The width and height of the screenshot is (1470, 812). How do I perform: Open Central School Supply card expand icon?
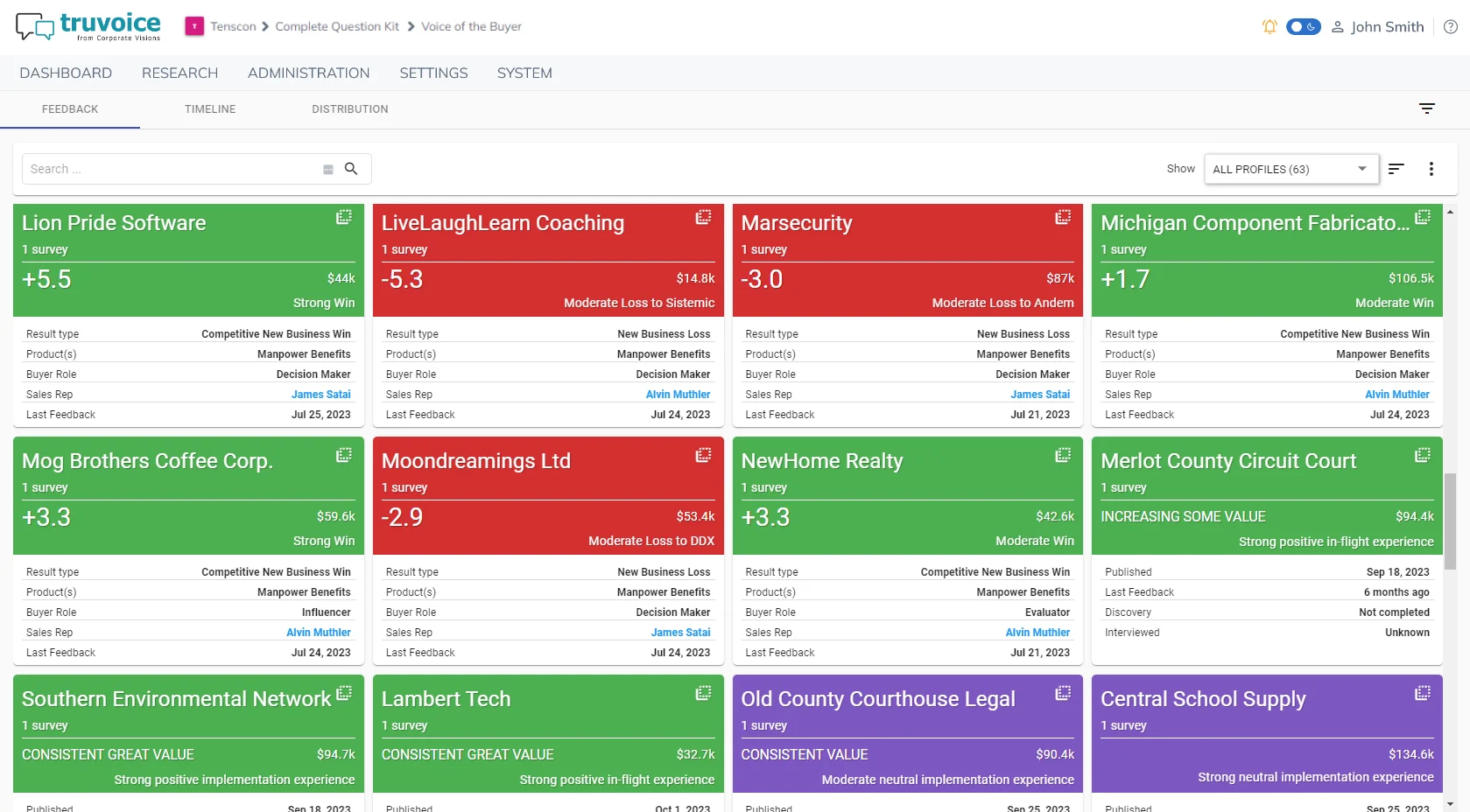click(x=1423, y=693)
